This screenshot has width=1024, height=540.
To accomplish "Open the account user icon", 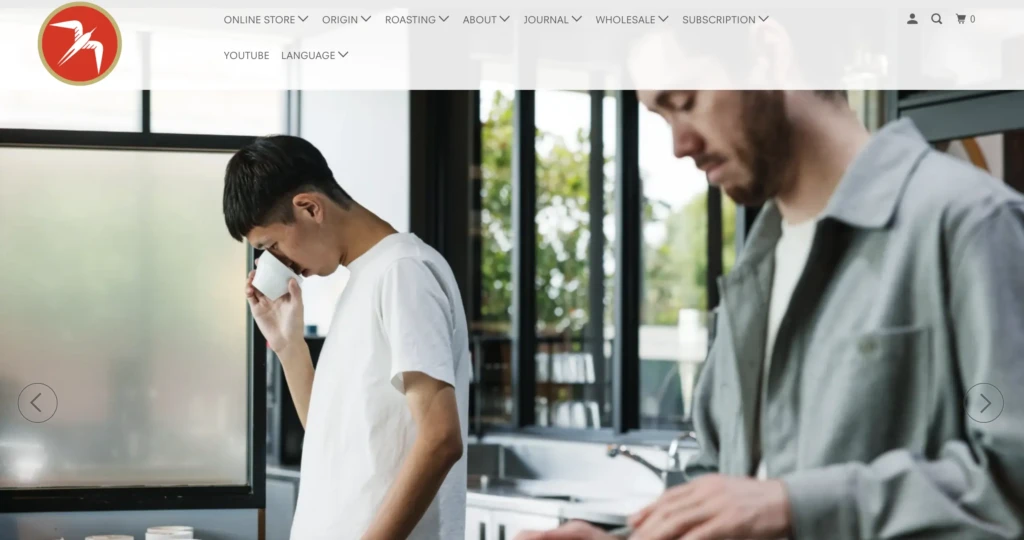I will click(912, 19).
